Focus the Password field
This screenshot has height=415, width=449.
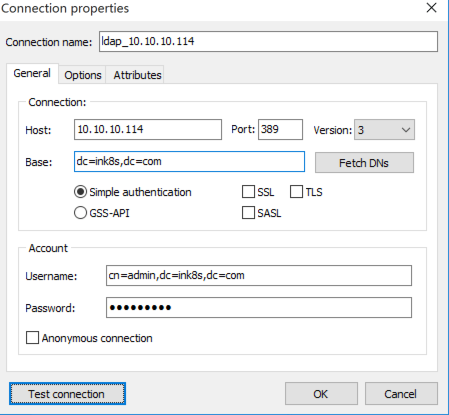pyautogui.click(x=259, y=307)
